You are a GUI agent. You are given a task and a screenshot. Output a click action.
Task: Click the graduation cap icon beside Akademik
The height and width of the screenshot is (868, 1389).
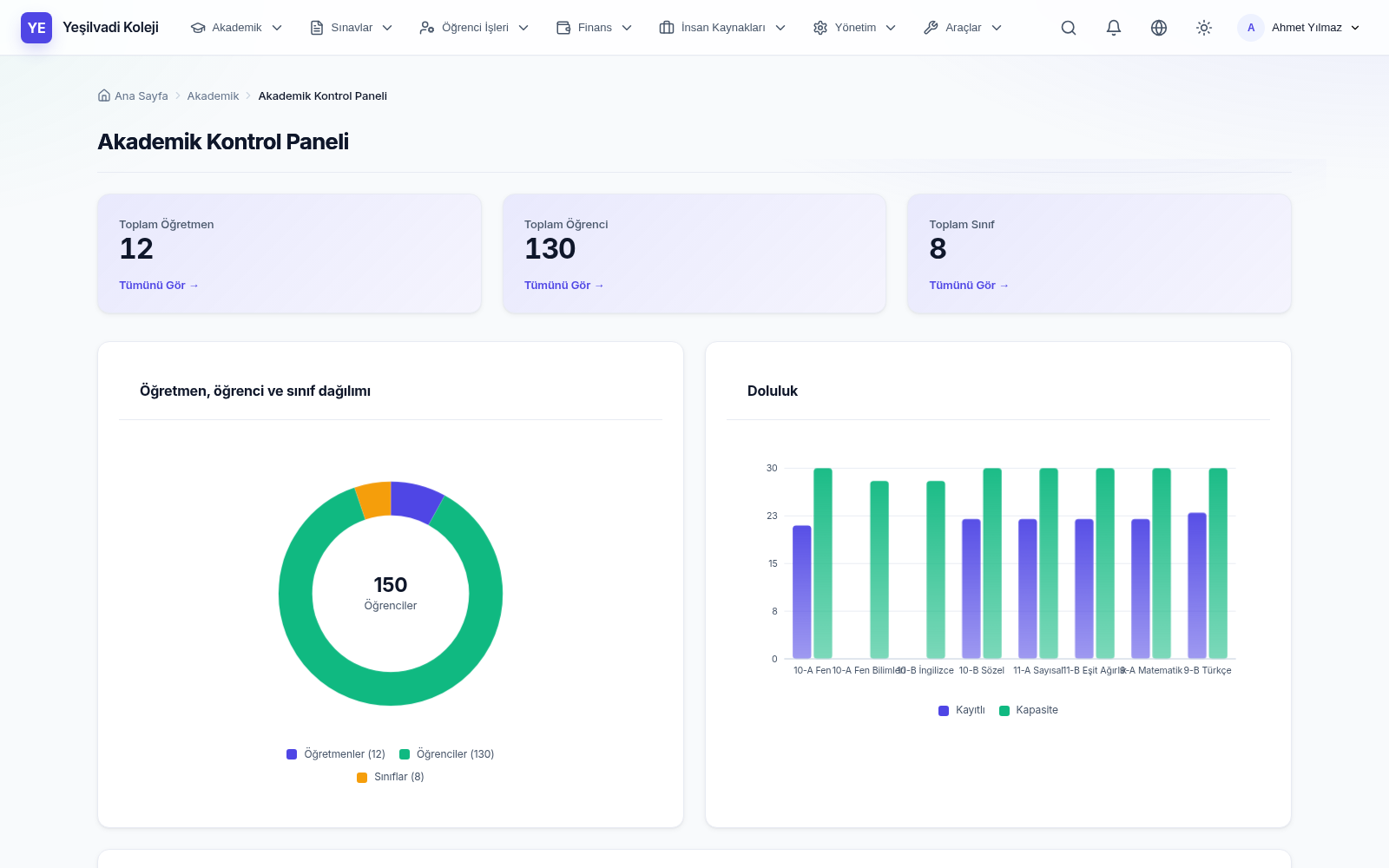coord(198,28)
